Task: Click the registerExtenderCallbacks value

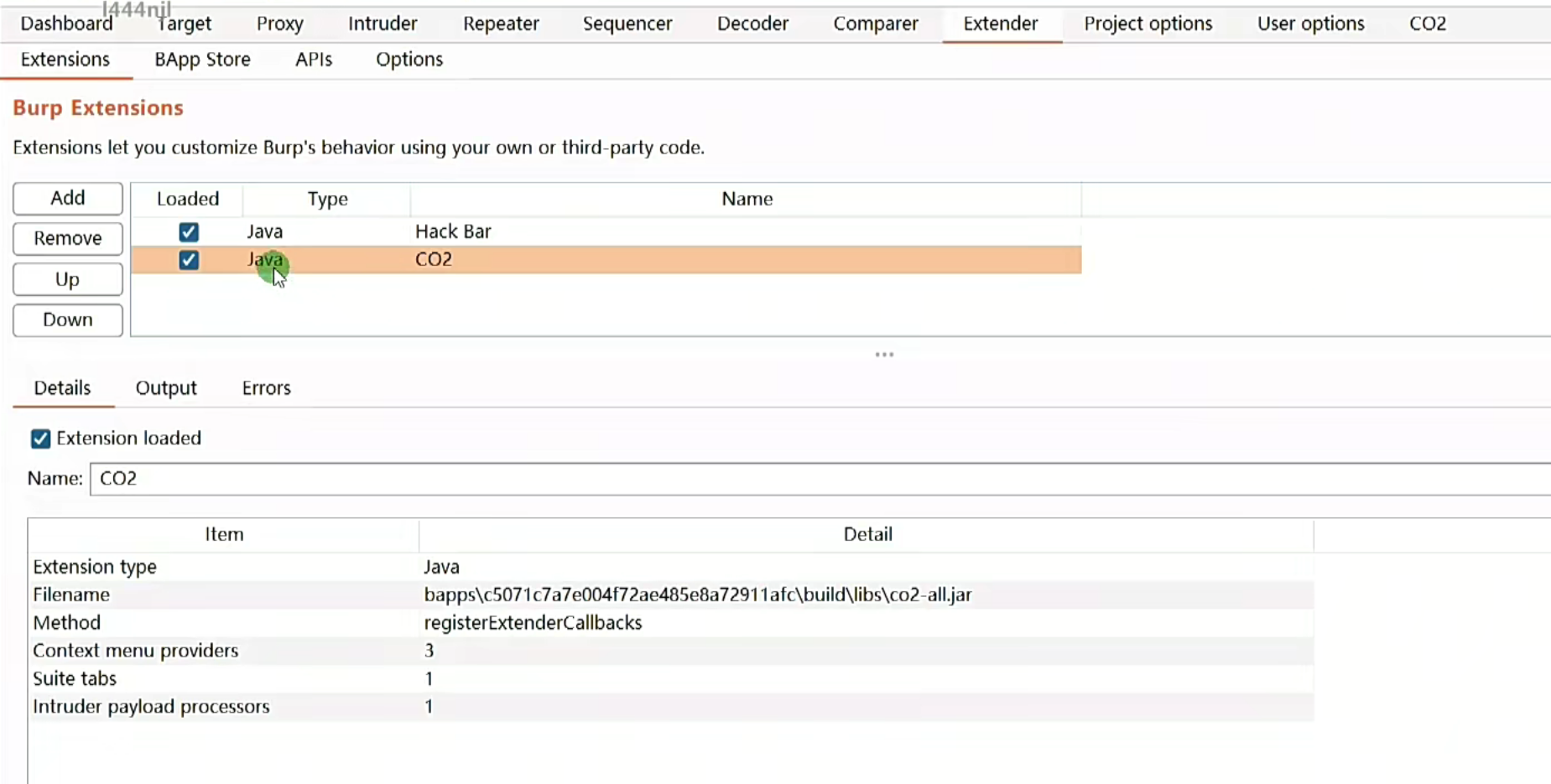Action: click(x=533, y=623)
